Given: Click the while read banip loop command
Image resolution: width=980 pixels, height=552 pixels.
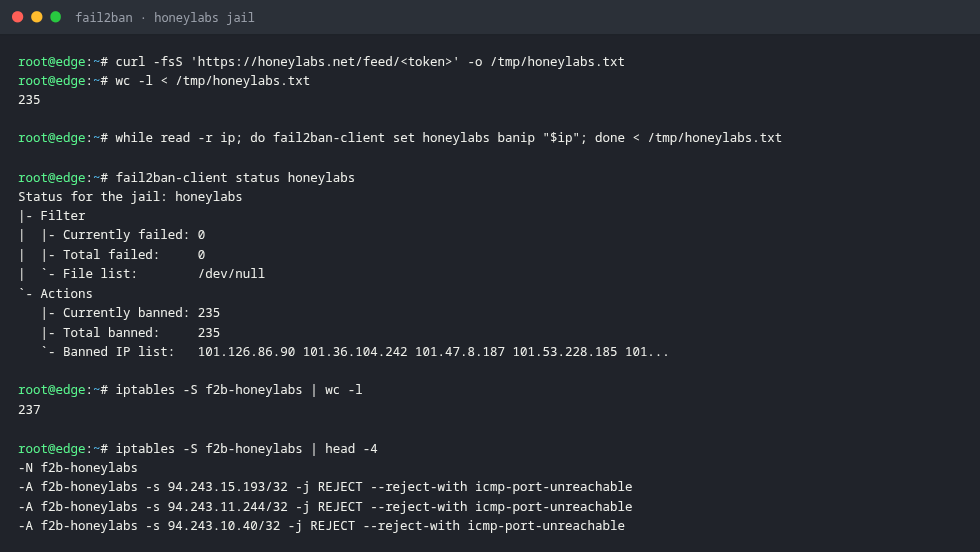Looking at the screenshot, I should (x=448, y=138).
